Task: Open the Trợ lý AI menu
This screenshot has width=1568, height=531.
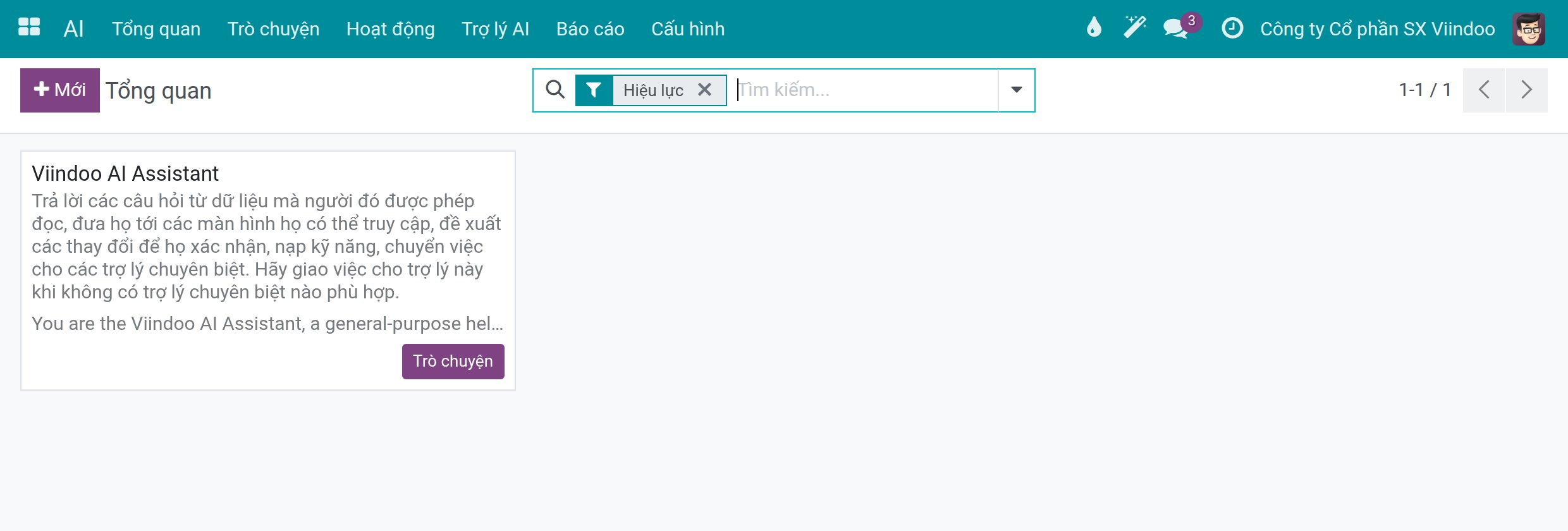Action: [496, 29]
